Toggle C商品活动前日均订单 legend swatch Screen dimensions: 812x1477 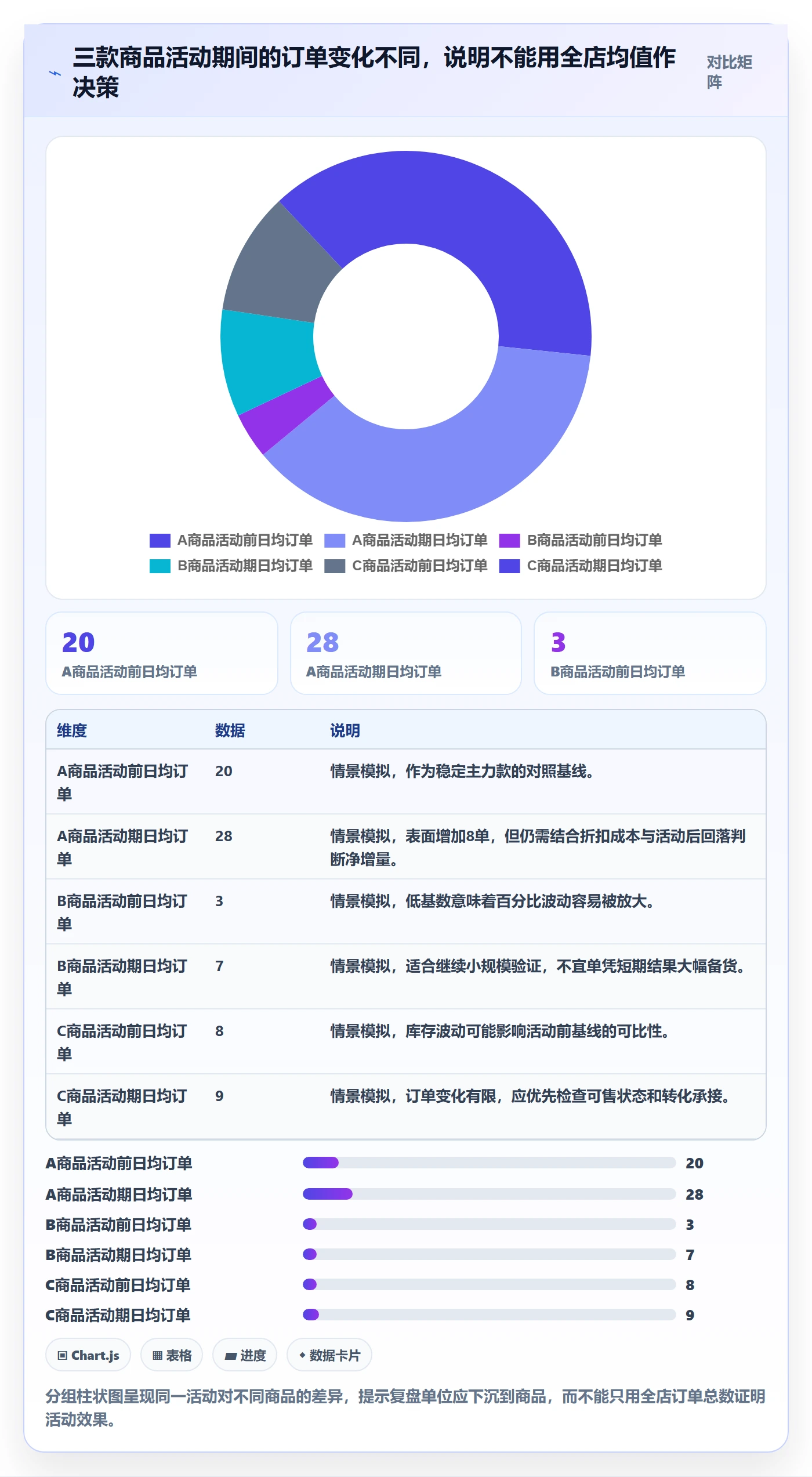coord(335,566)
